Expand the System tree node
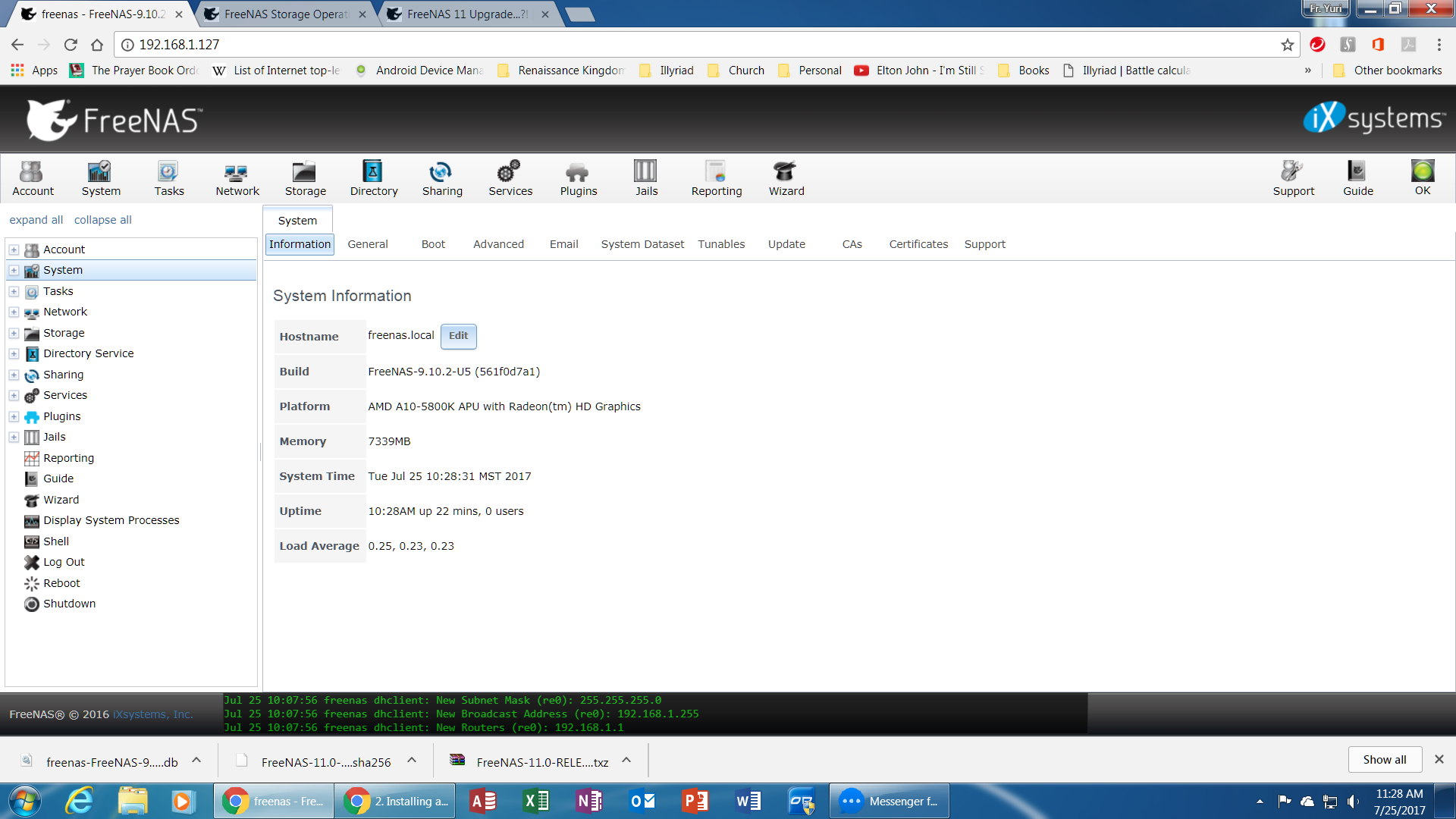 pyautogui.click(x=14, y=270)
